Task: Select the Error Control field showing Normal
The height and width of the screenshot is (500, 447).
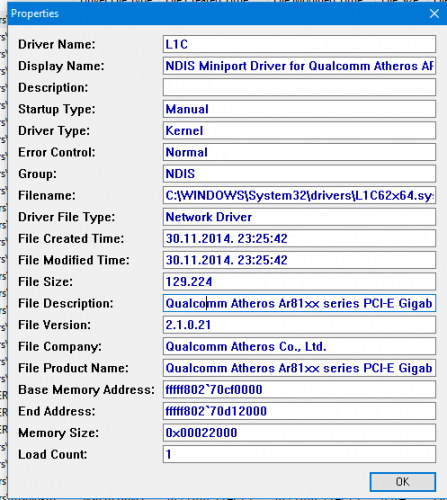Action: pyautogui.click(x=299, y=152)
